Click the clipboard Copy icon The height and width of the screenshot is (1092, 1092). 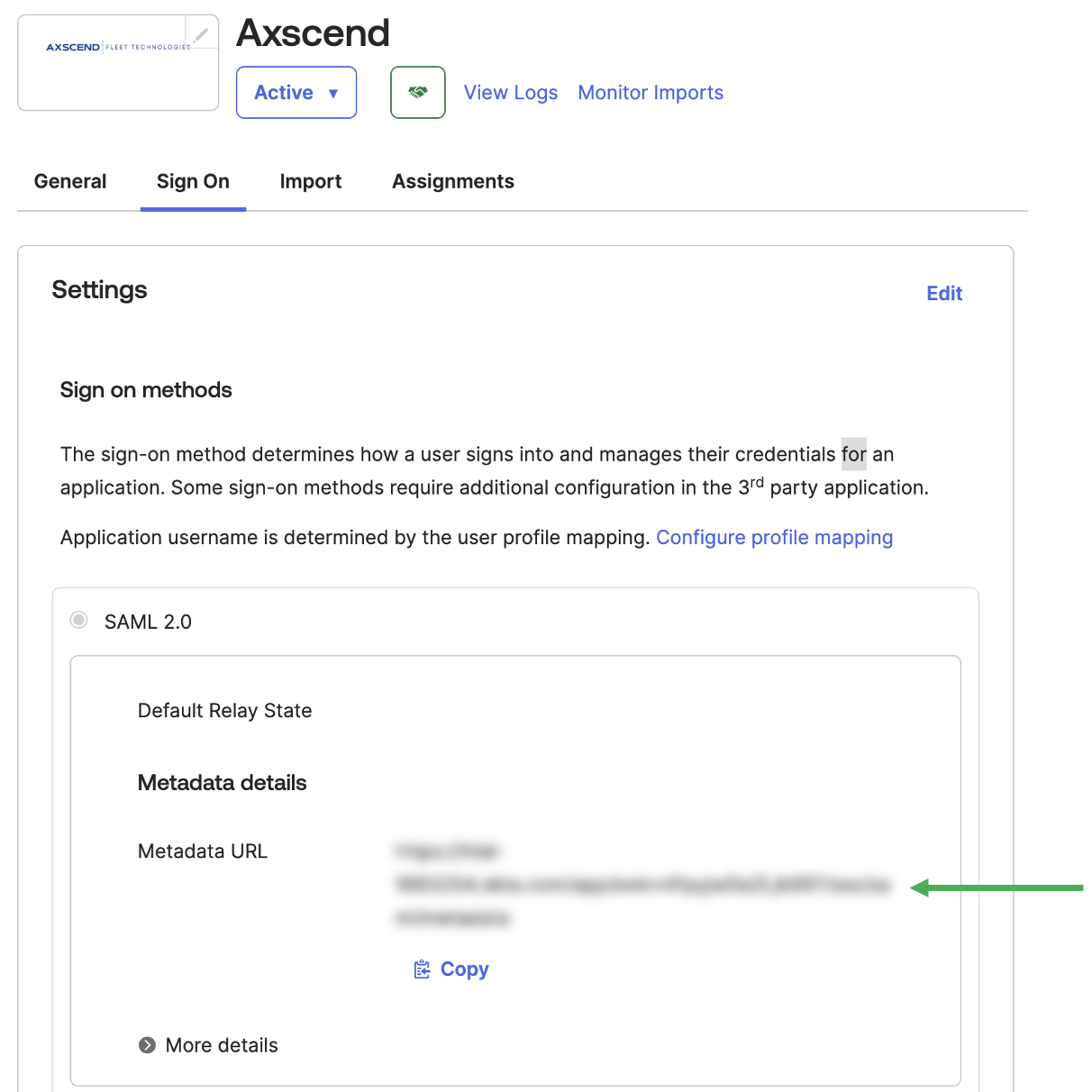(x=422, y=969)
